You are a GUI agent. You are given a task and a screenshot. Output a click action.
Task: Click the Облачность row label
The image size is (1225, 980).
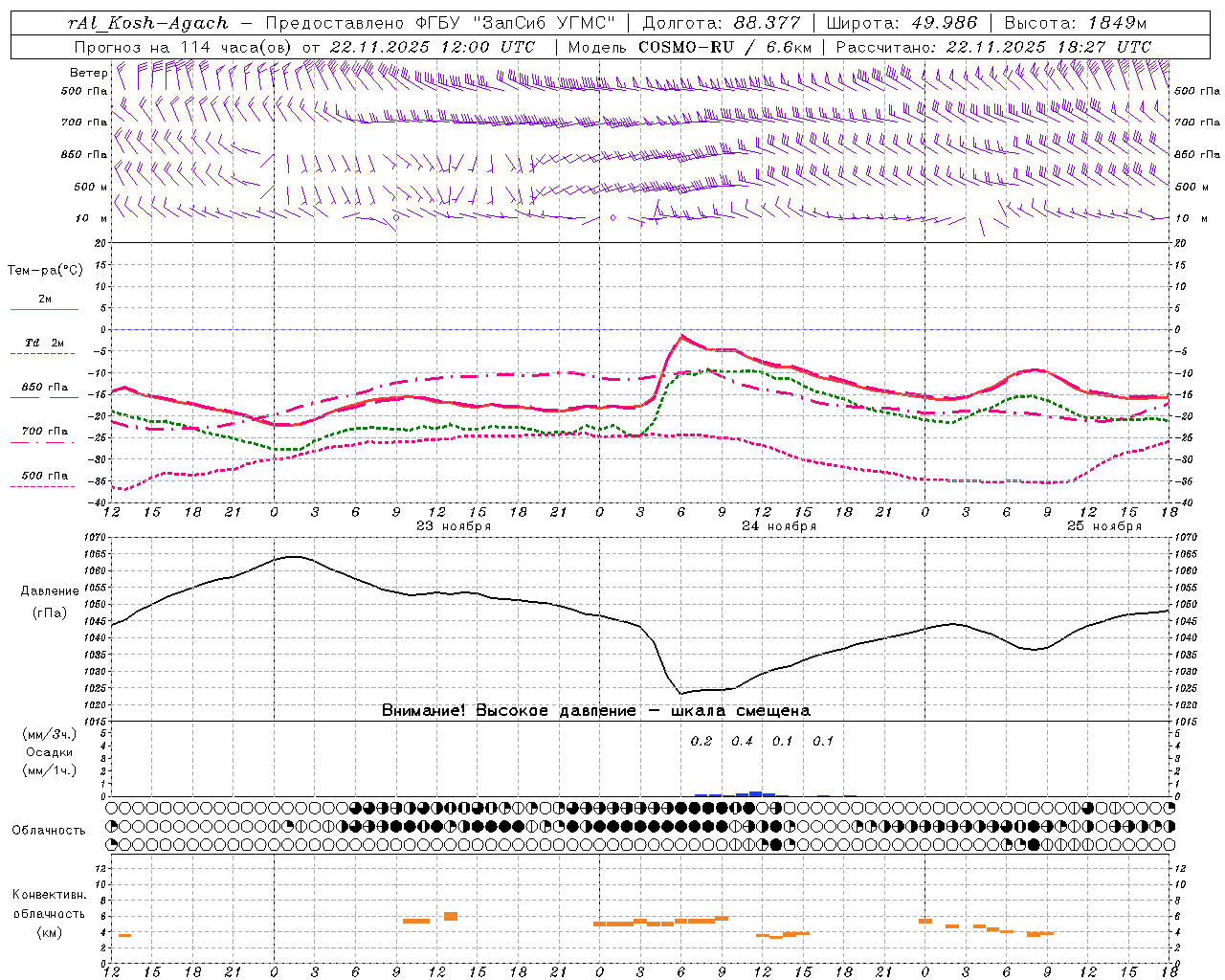click(49, 830)
